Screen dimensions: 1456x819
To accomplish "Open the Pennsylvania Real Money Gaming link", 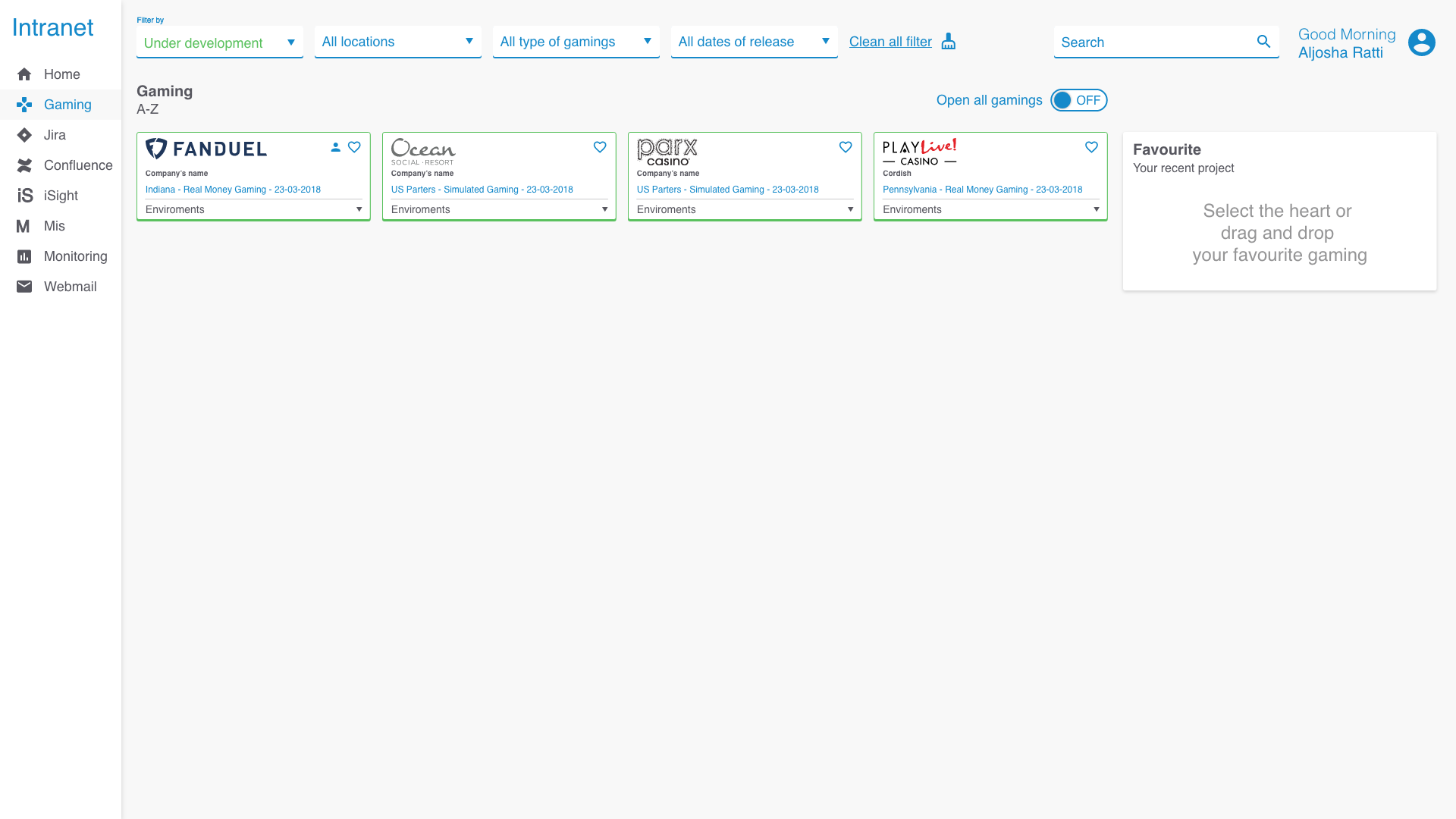I will click(x=982, y=190).
